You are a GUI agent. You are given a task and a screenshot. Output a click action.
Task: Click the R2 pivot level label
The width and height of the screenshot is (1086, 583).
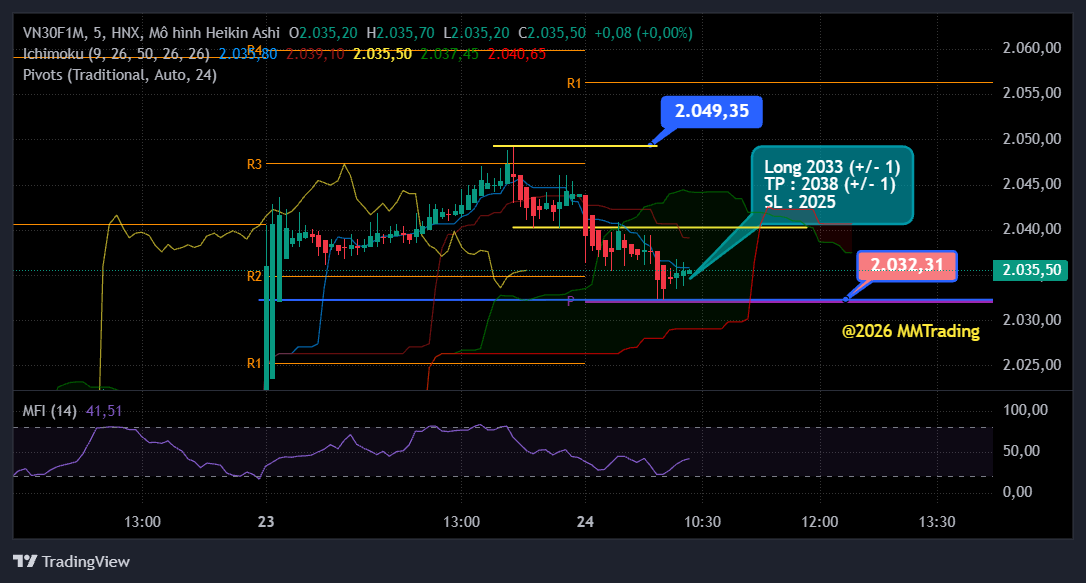pyautogui.click(x=254, y=276)
